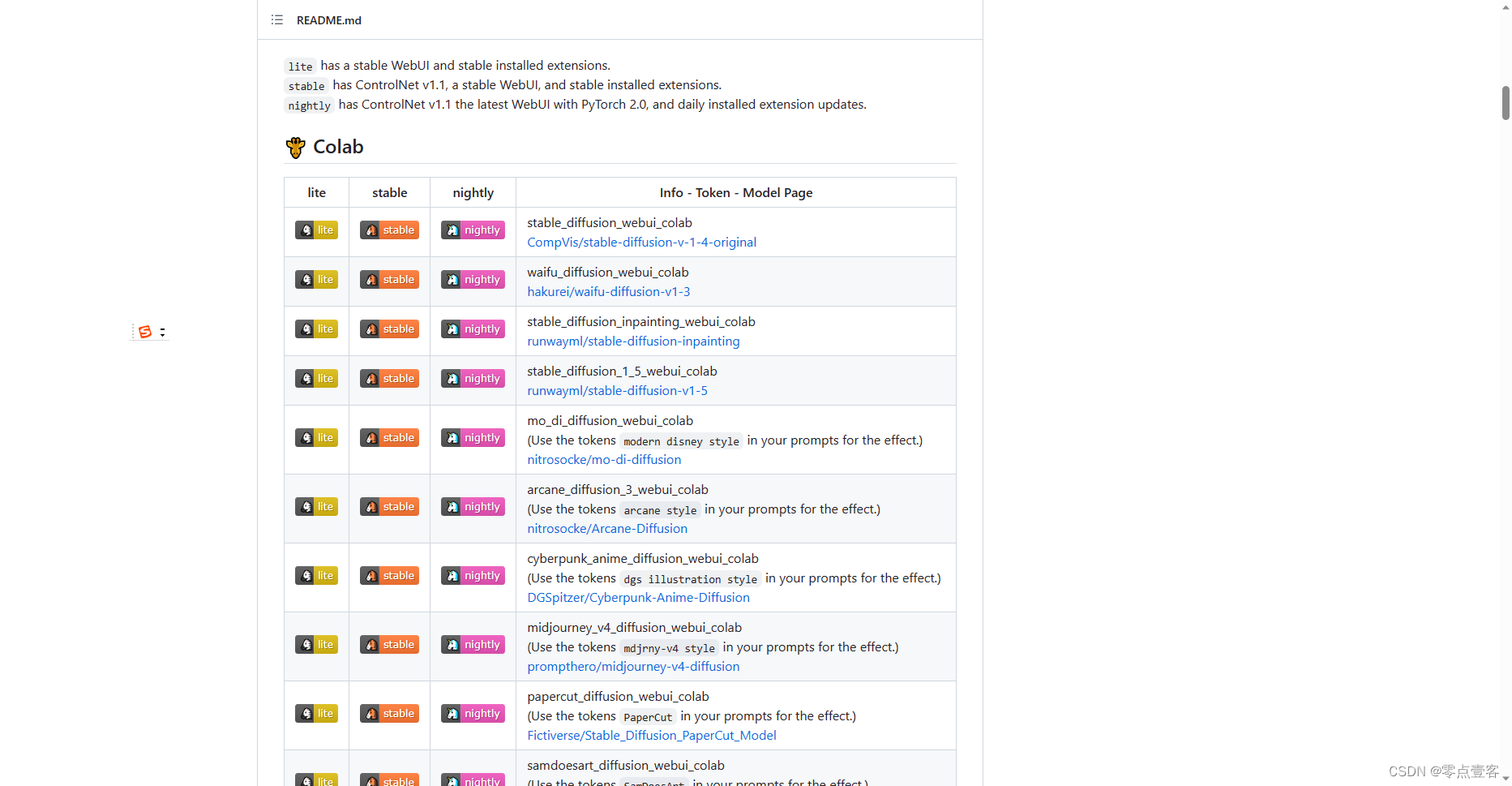The height and width of the screenshot is (786, 1512).
Task: Open nightly badge for mo_di_diffusion_webui_colab
Action: click(x=473, y=438)
